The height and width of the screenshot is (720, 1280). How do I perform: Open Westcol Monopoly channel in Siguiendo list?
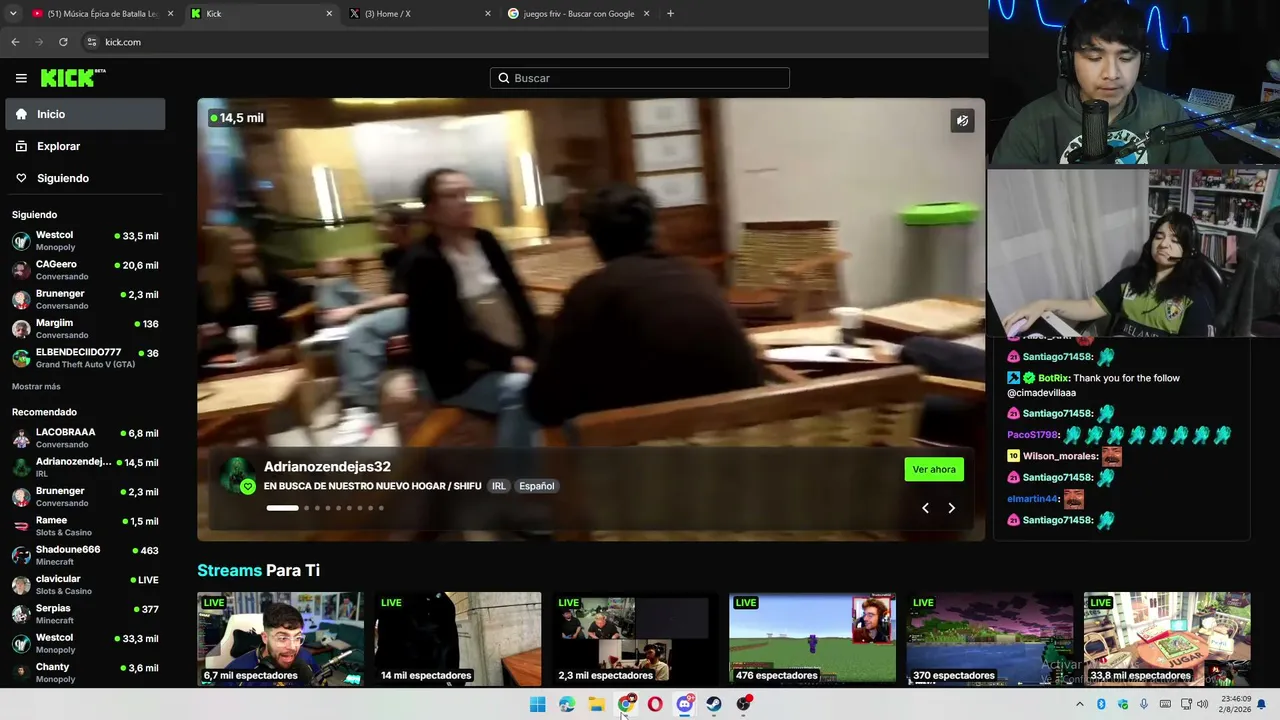(85, 241)
